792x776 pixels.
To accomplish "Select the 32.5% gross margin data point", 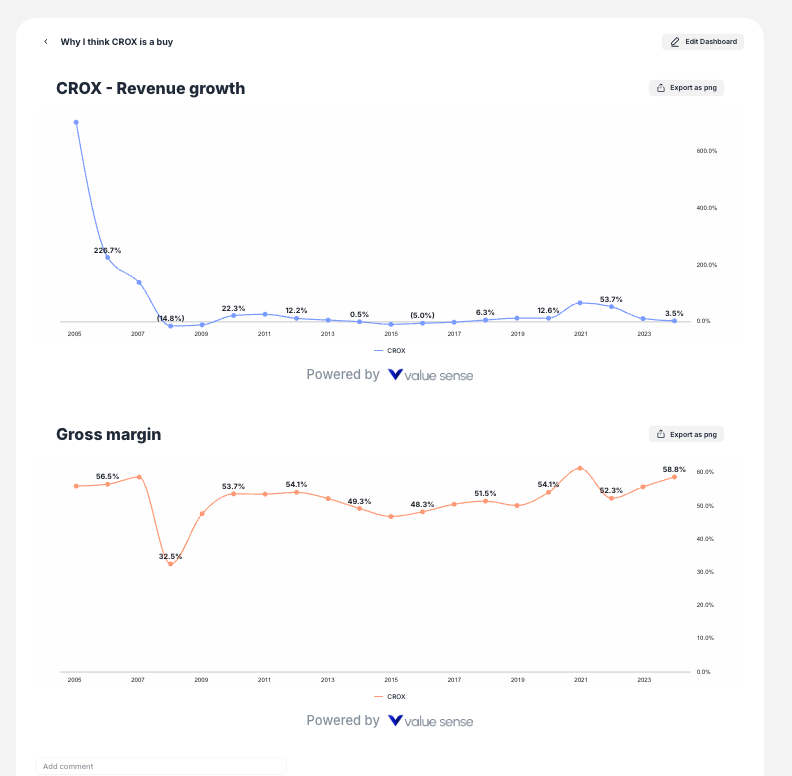I will point(171,564).
